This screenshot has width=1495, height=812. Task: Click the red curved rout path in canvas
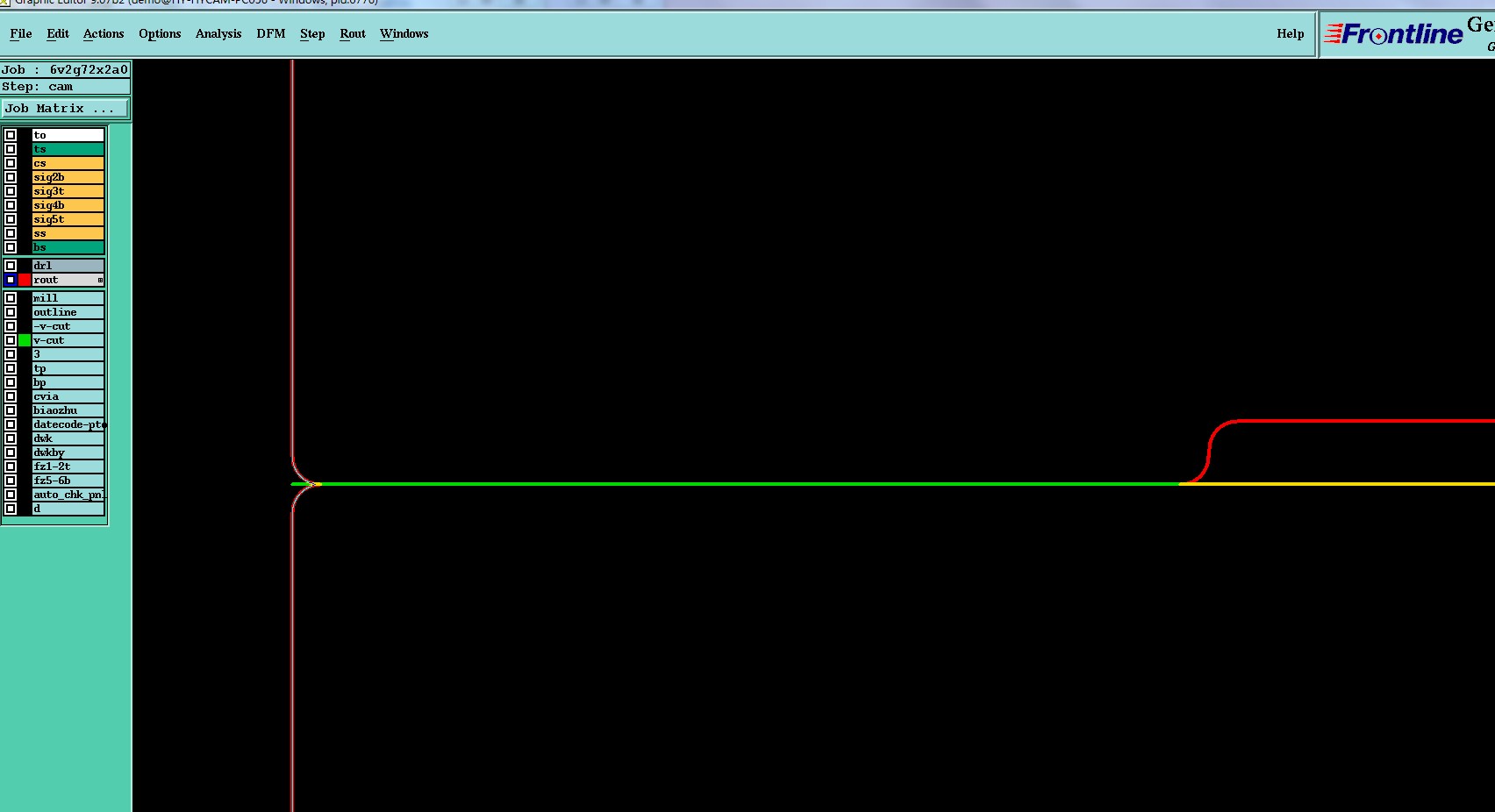[x=1209, y=453]
